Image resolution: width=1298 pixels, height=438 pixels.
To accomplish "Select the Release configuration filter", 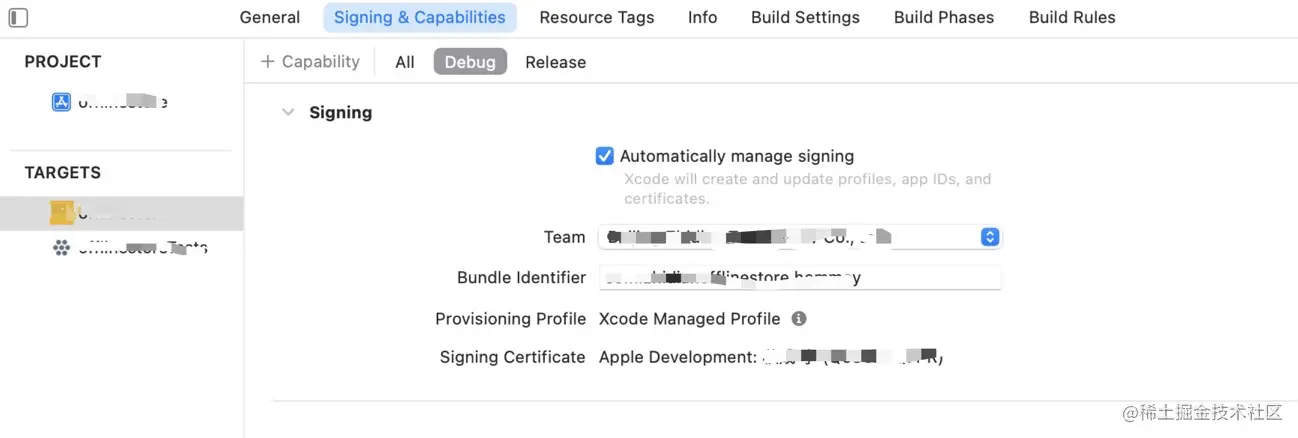I will [x=555, y=62].
